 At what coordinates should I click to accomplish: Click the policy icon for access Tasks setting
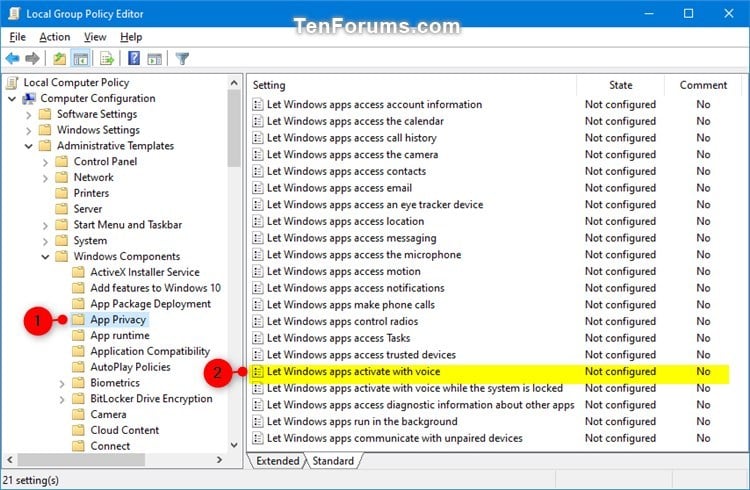pos(258,338)
